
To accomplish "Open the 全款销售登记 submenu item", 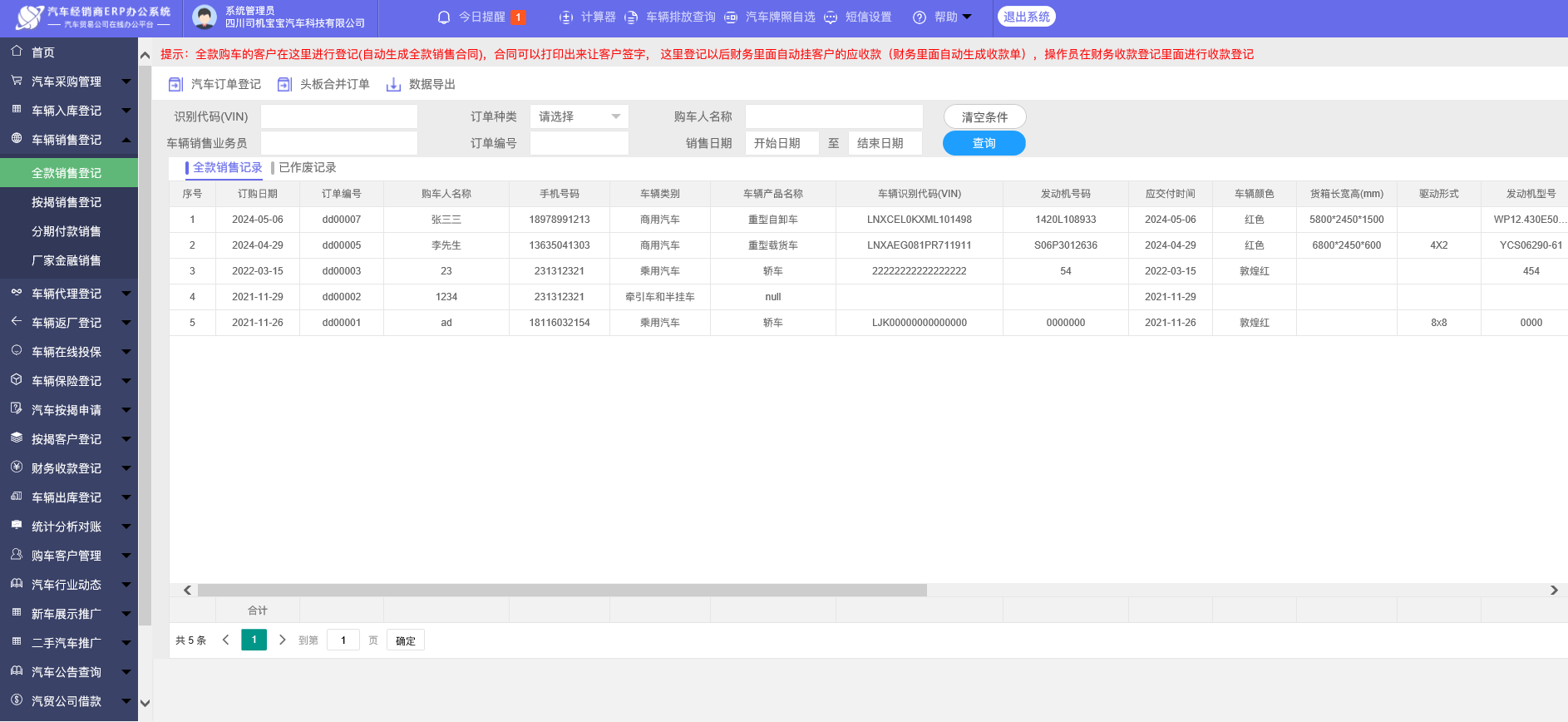I will (x=69, y=172).
